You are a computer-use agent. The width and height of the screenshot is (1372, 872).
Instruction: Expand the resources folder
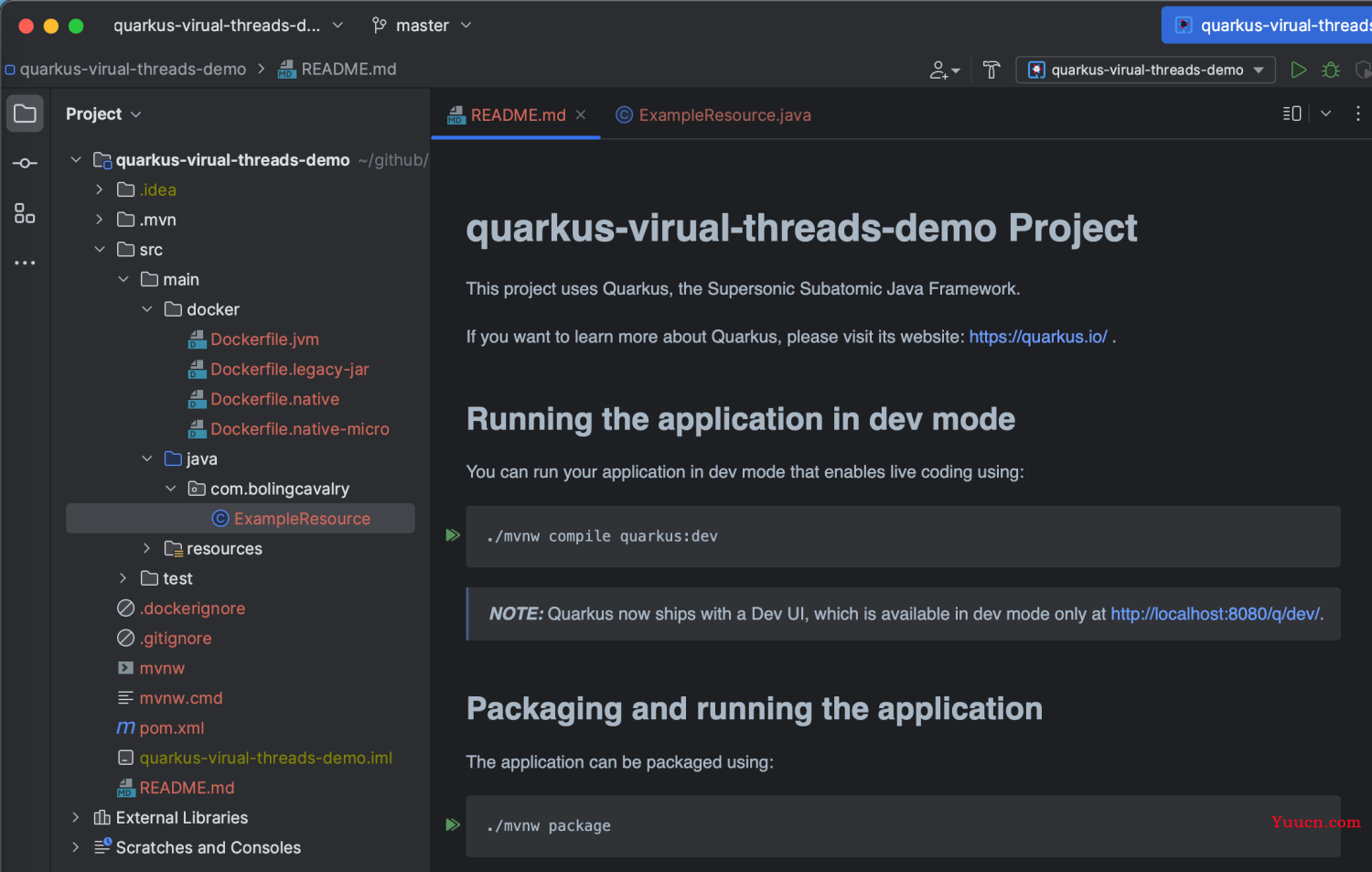(x=147, y=548)
